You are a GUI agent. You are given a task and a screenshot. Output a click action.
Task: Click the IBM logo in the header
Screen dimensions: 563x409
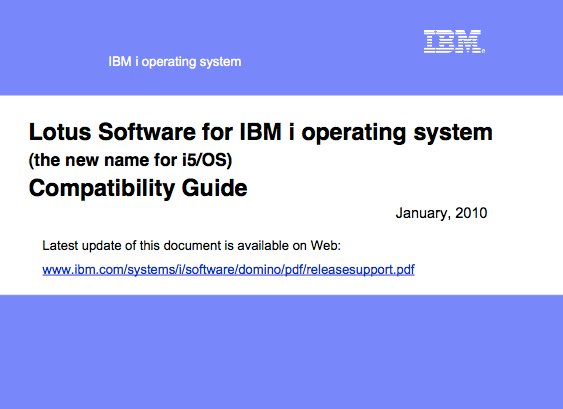coord(454,41)
